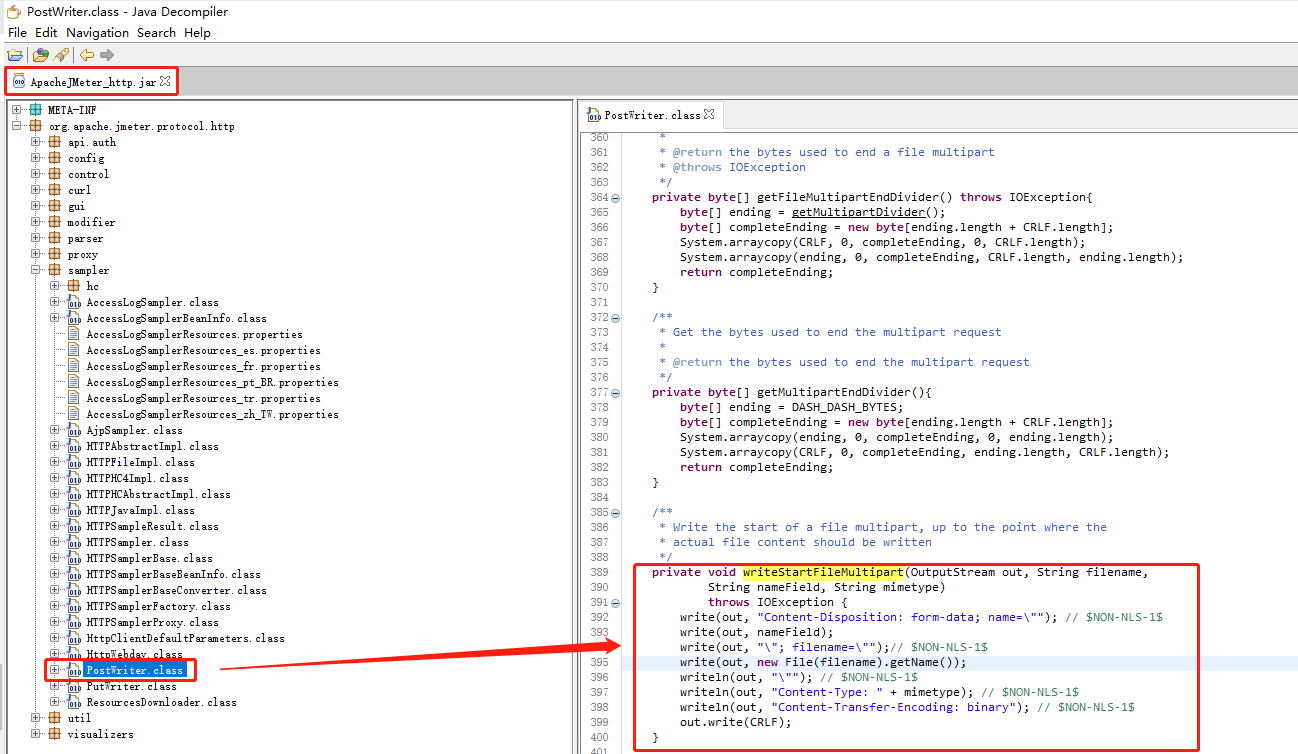
Task: Fold the code at line 391
Action: (615, 603)
